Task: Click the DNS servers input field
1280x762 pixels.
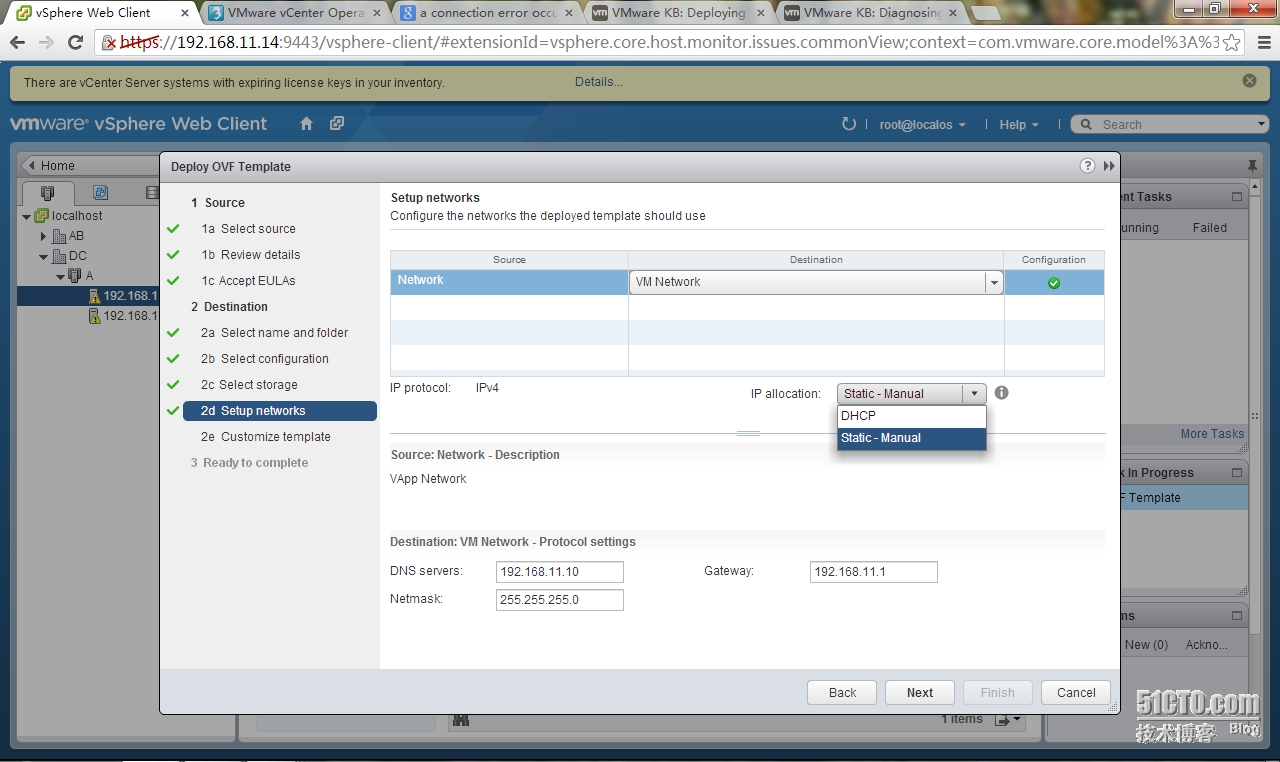Action: pos(560,572)
